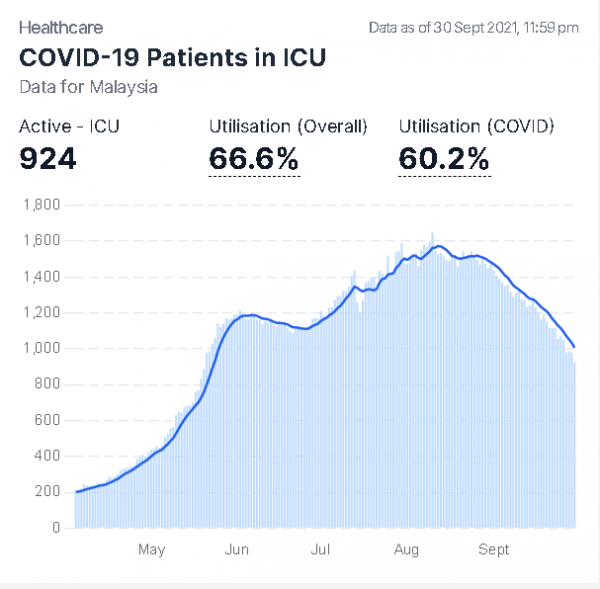This screenshot has height=589, width=600.
Task: Click the Utilisation (COVID) label
Action: [x=476, y=127]
